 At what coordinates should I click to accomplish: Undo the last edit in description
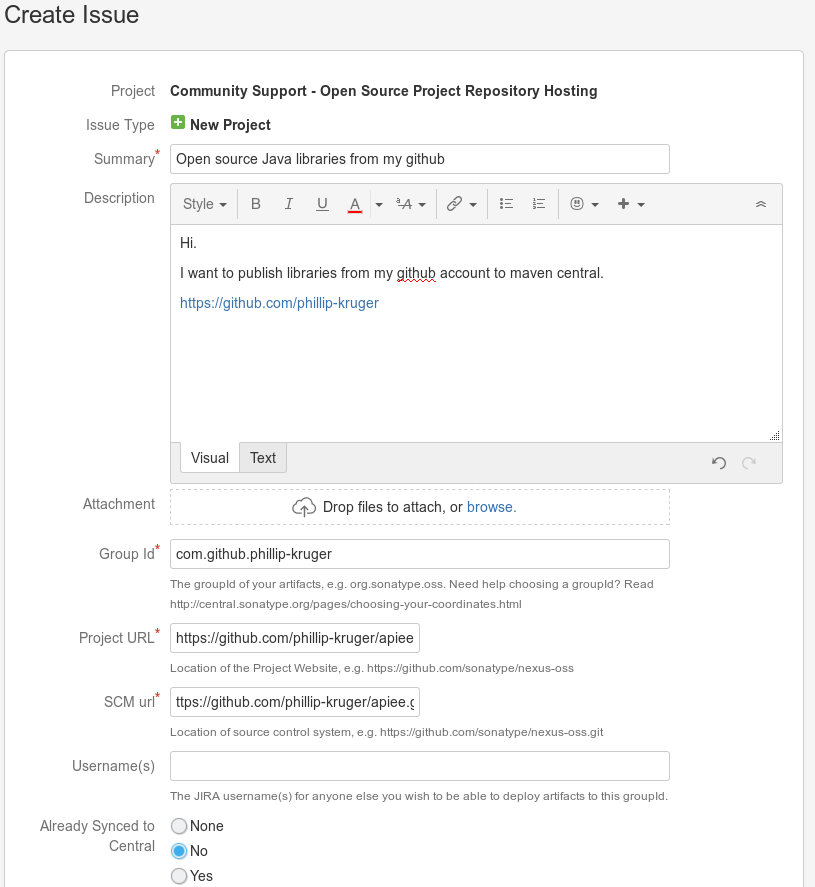click(718, 462)
